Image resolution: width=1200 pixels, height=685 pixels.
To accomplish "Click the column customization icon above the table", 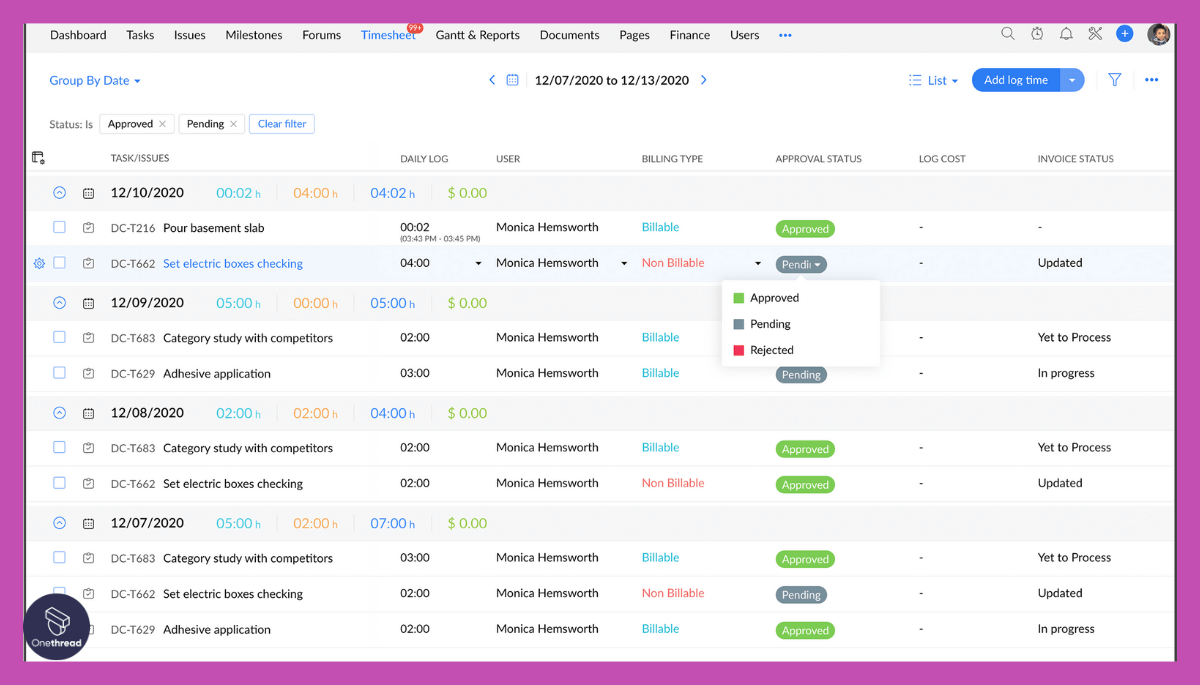I will [38, 157].
